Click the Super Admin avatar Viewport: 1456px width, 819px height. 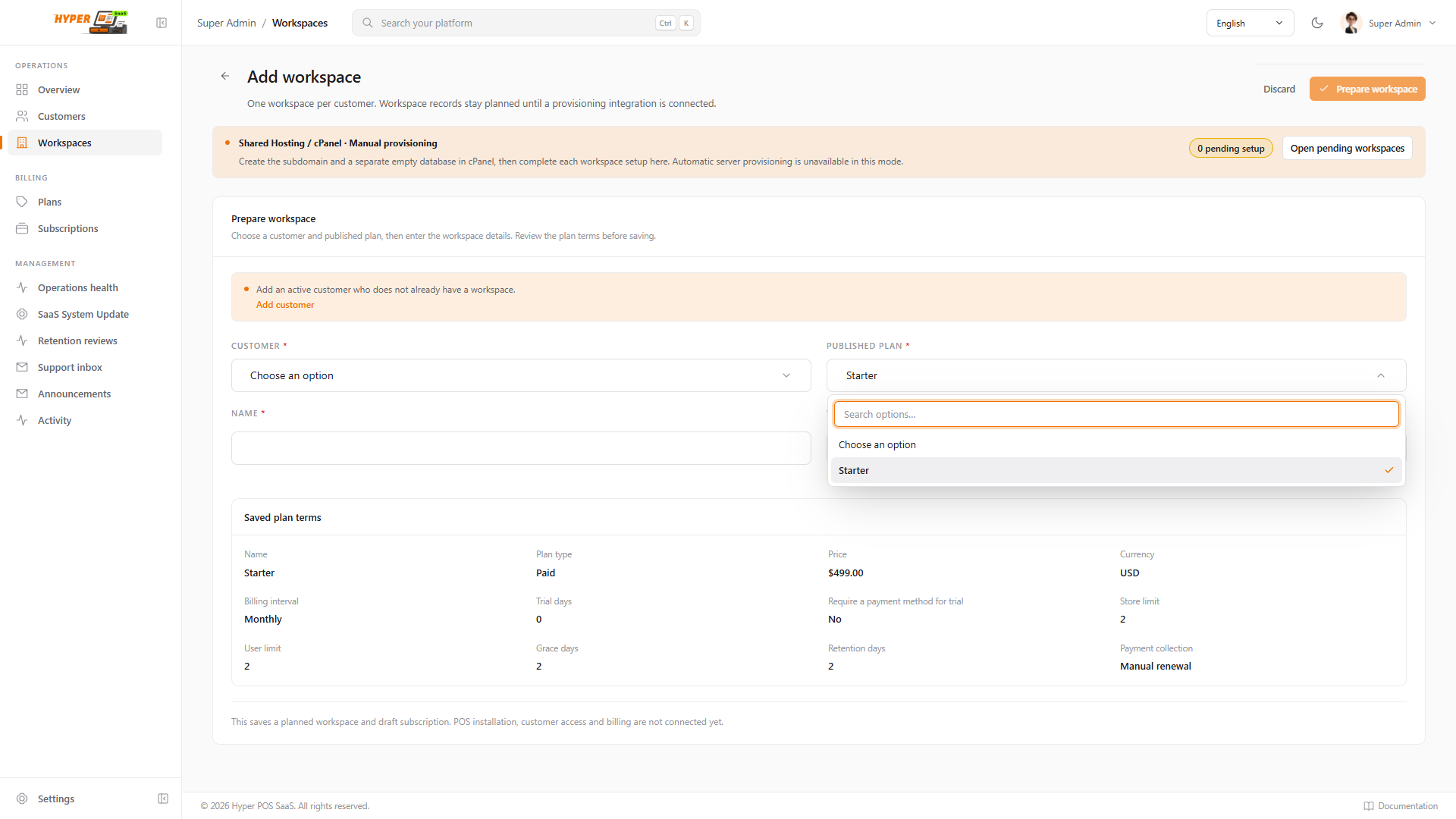click(x=1351, y=23)
